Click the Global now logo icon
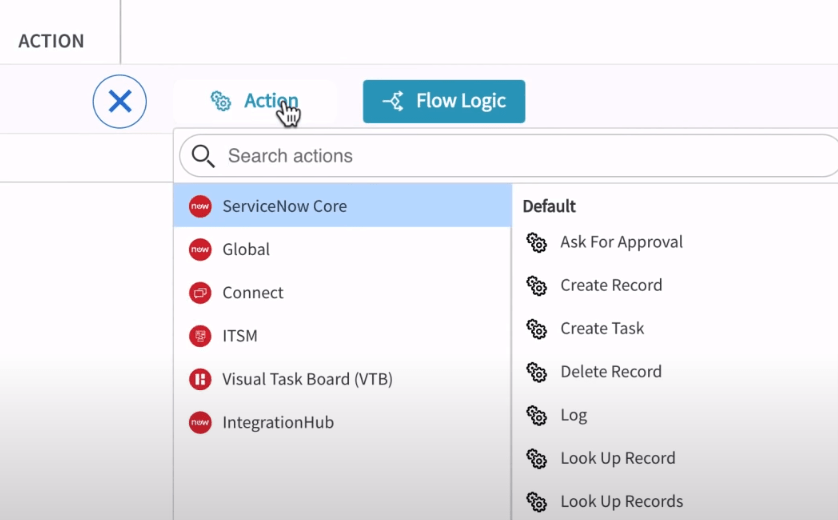 200,250
